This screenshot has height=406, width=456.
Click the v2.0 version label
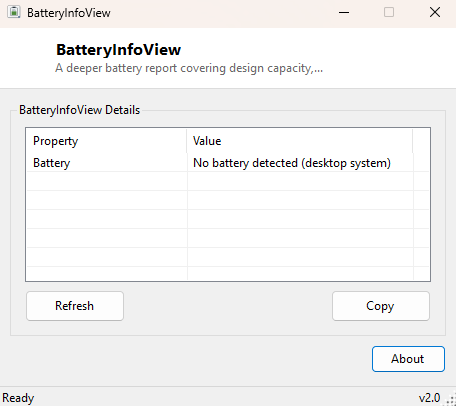pos(429,398)
